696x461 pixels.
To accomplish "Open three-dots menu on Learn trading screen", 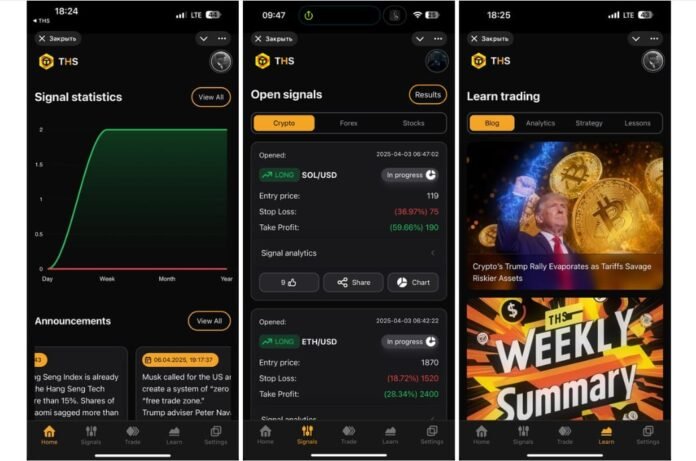I will pos(654,39).
